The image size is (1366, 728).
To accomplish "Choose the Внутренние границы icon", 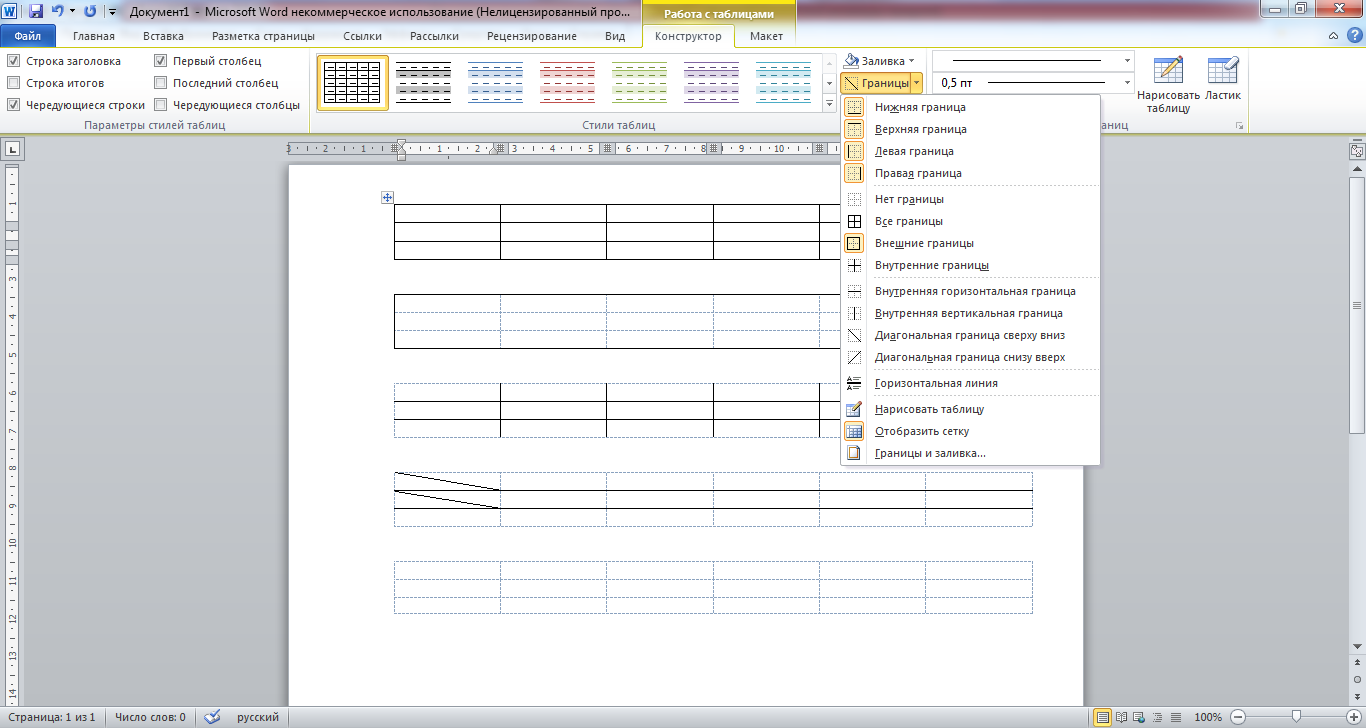I will tap(854, 265).
